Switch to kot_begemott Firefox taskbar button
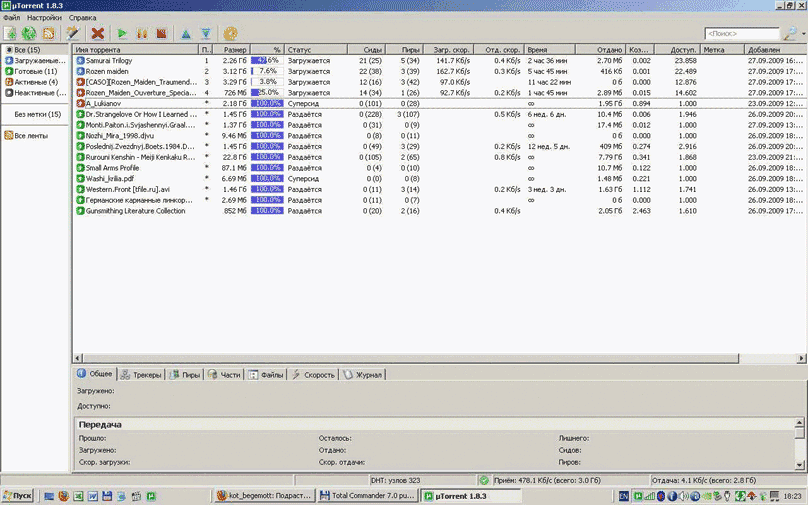This screenshot has height=505, width=808. point(264,496)
